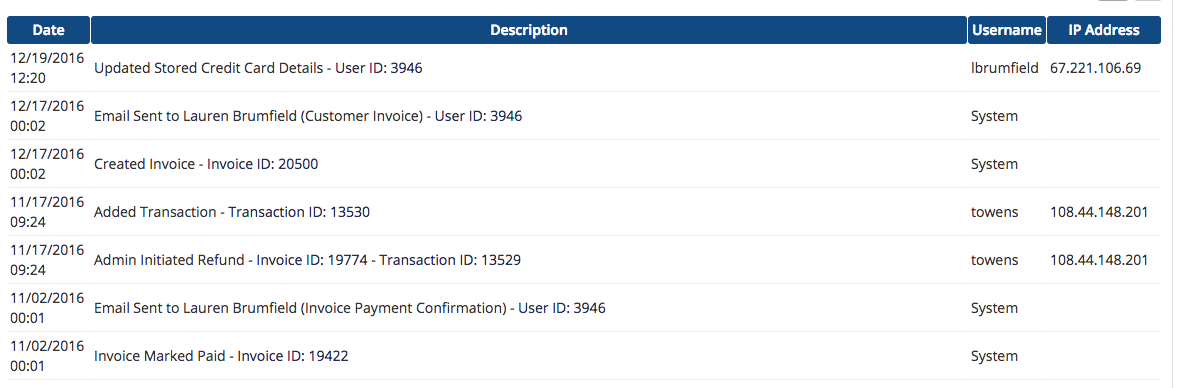Open Invoice Payment Confirmation email entry
Image resolution: width=1180 pixels, height=388 pixels.
click(x=349, y=308)
